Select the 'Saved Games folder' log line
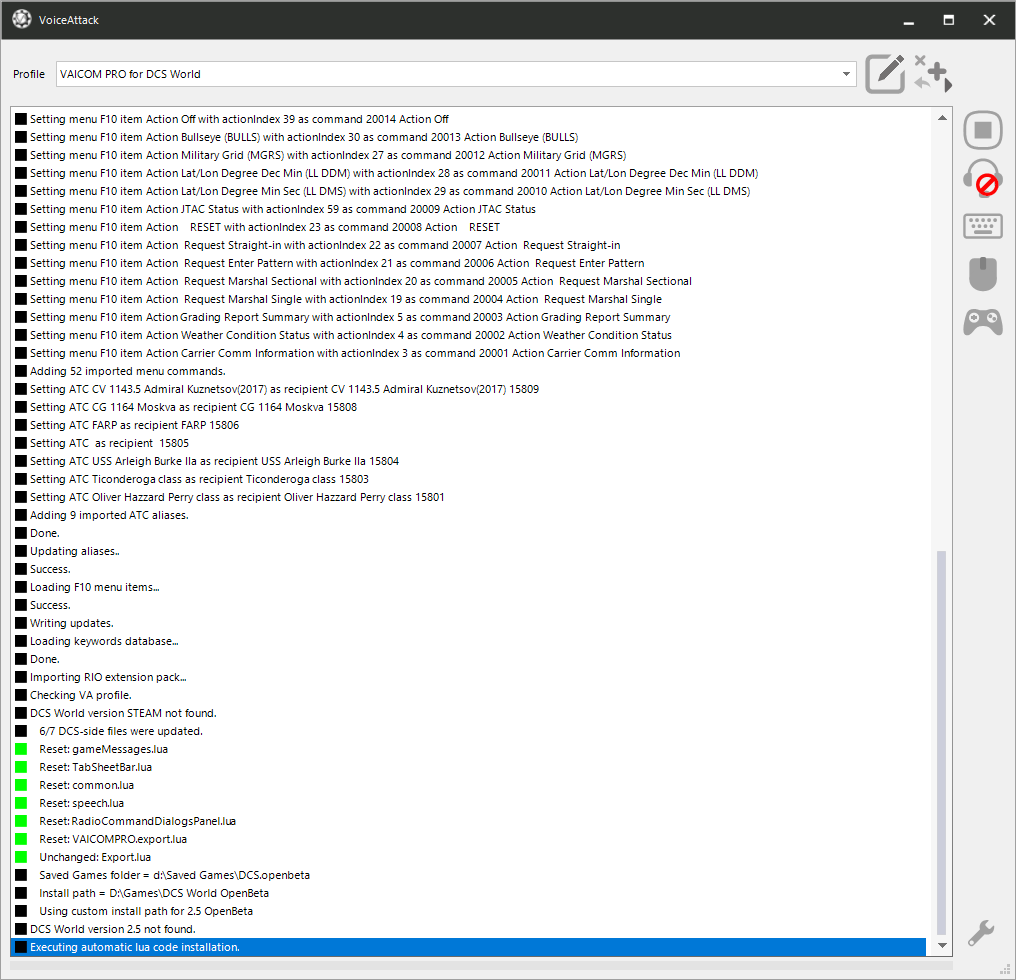The height and width of the screenshot is (980, 1016). click(468, 875)
